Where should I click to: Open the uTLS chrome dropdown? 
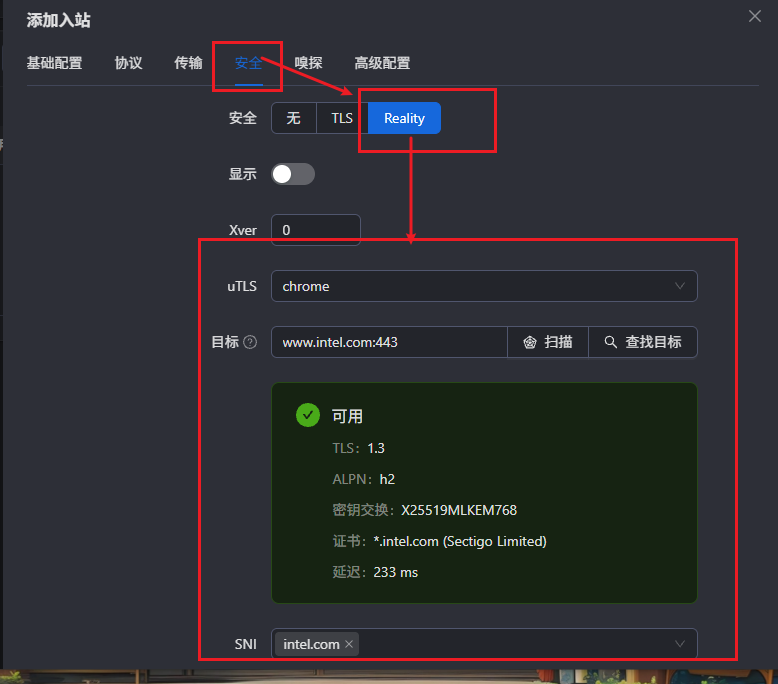tap(484, 286)
